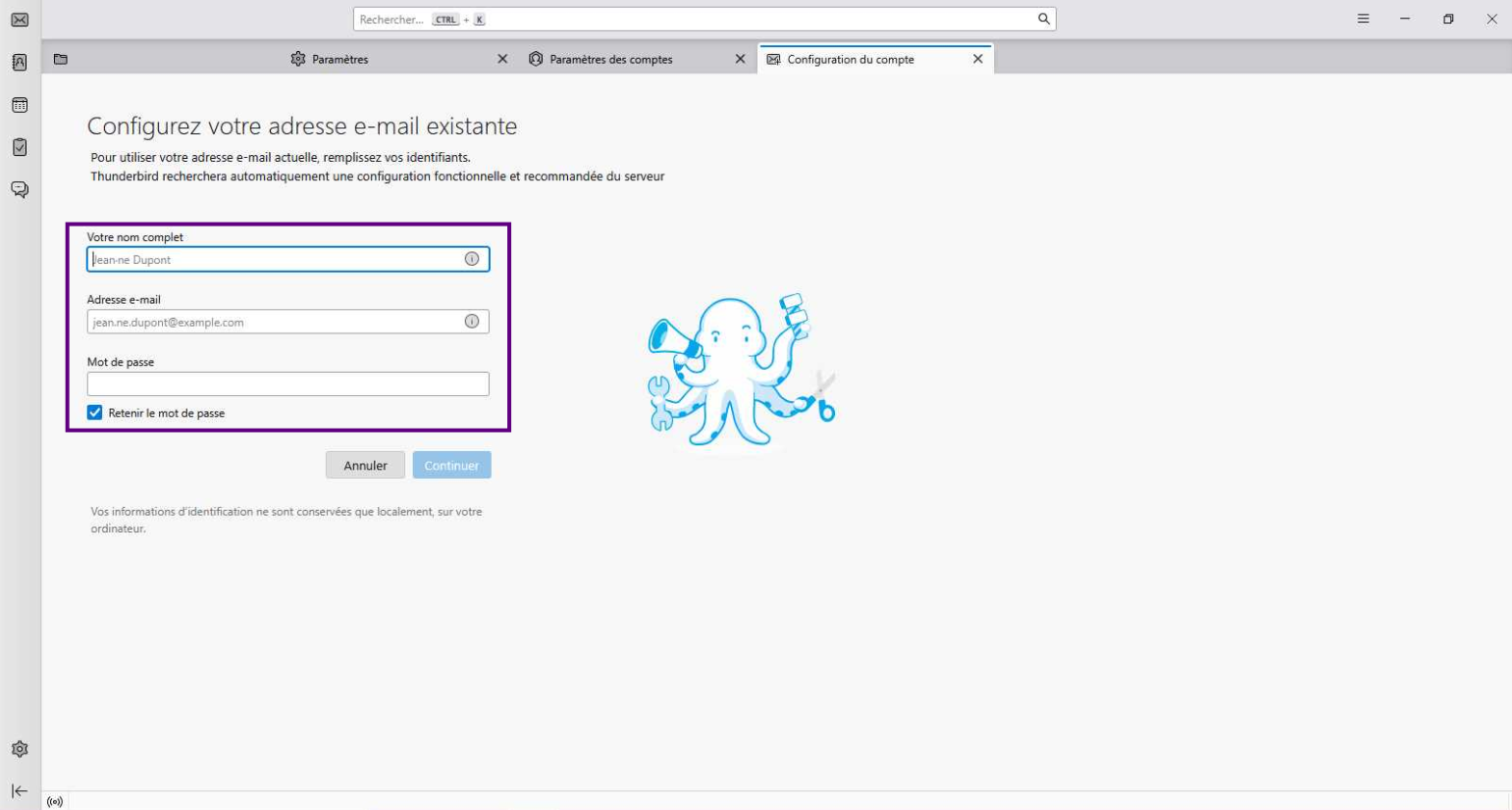Open the Tasks sidebar icon
The height and width of the screenshot is (810, 1512).
(x=20, y=147)
